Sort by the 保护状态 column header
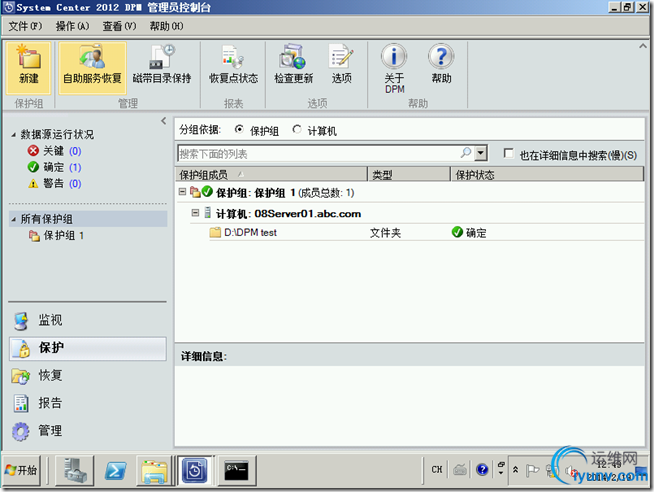Viewport: 654px width, 492px height. [547, 174]
